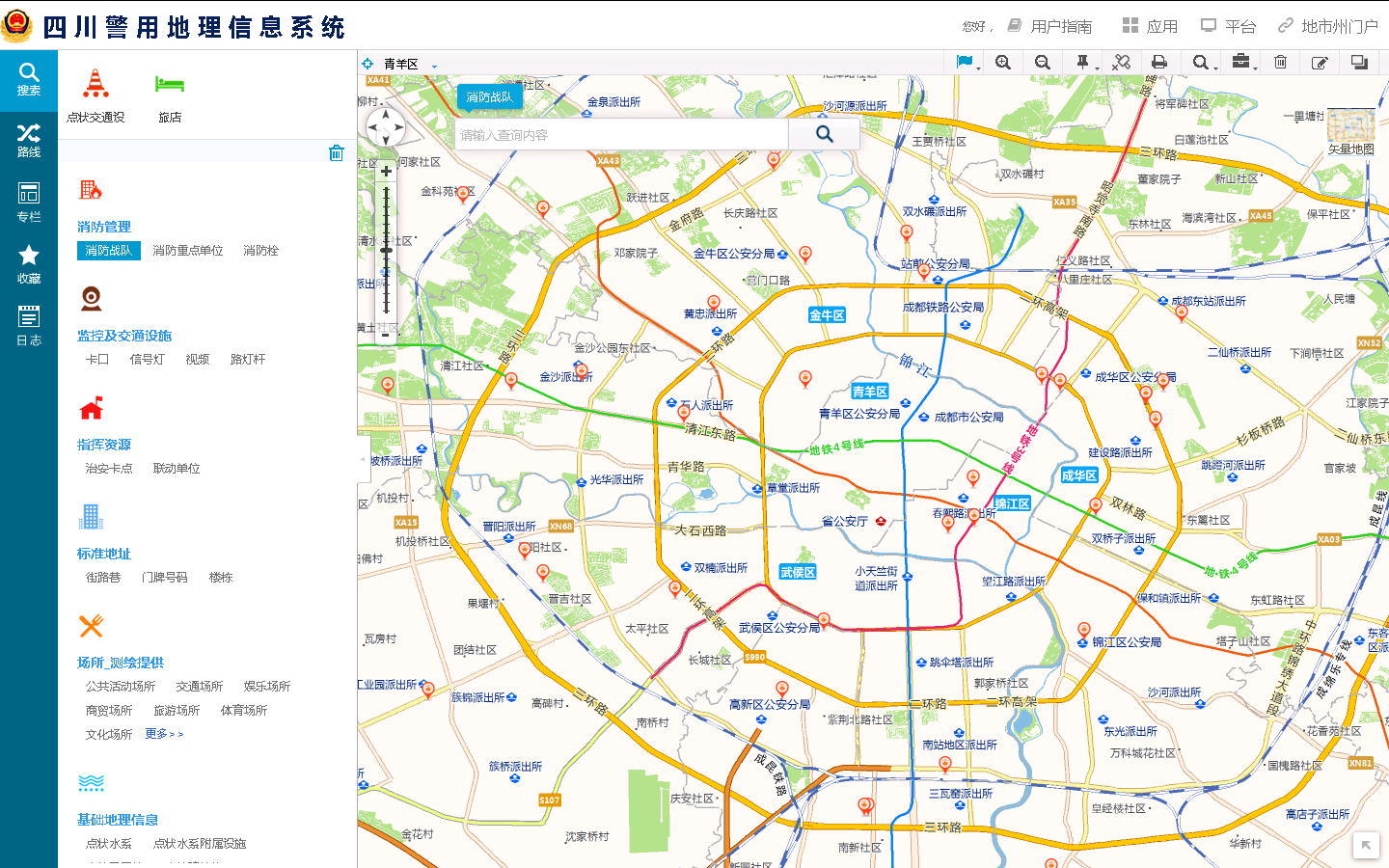
Task: Click the trash icon in the map toolbar
Action: [x=1280, y=63]
